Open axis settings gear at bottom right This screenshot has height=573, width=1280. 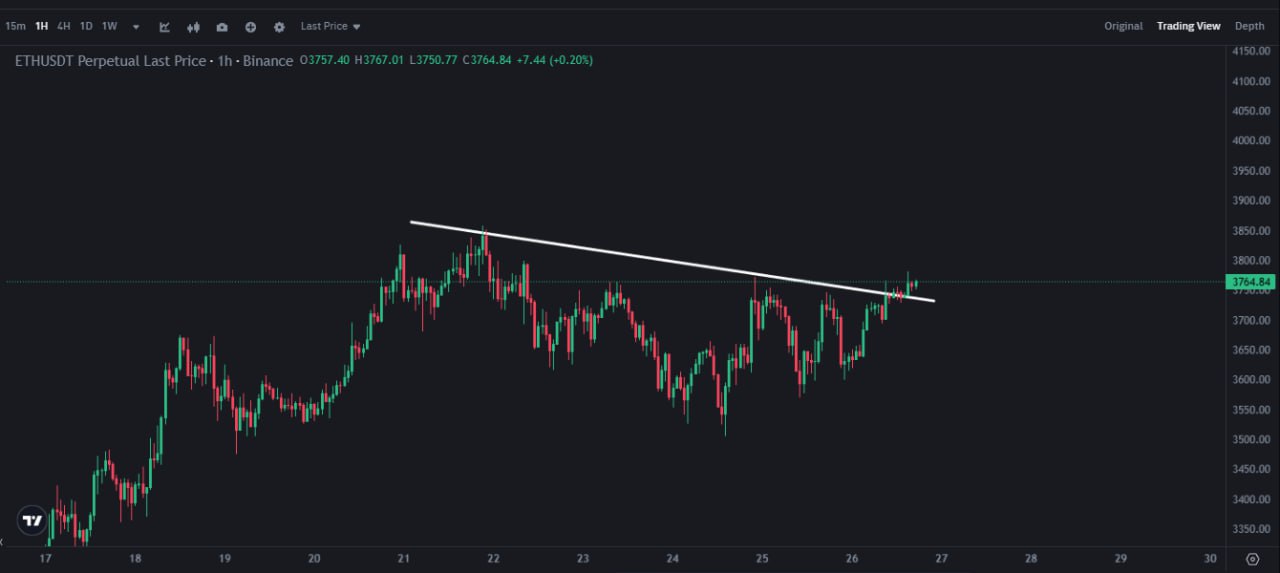pos(1253,558)
